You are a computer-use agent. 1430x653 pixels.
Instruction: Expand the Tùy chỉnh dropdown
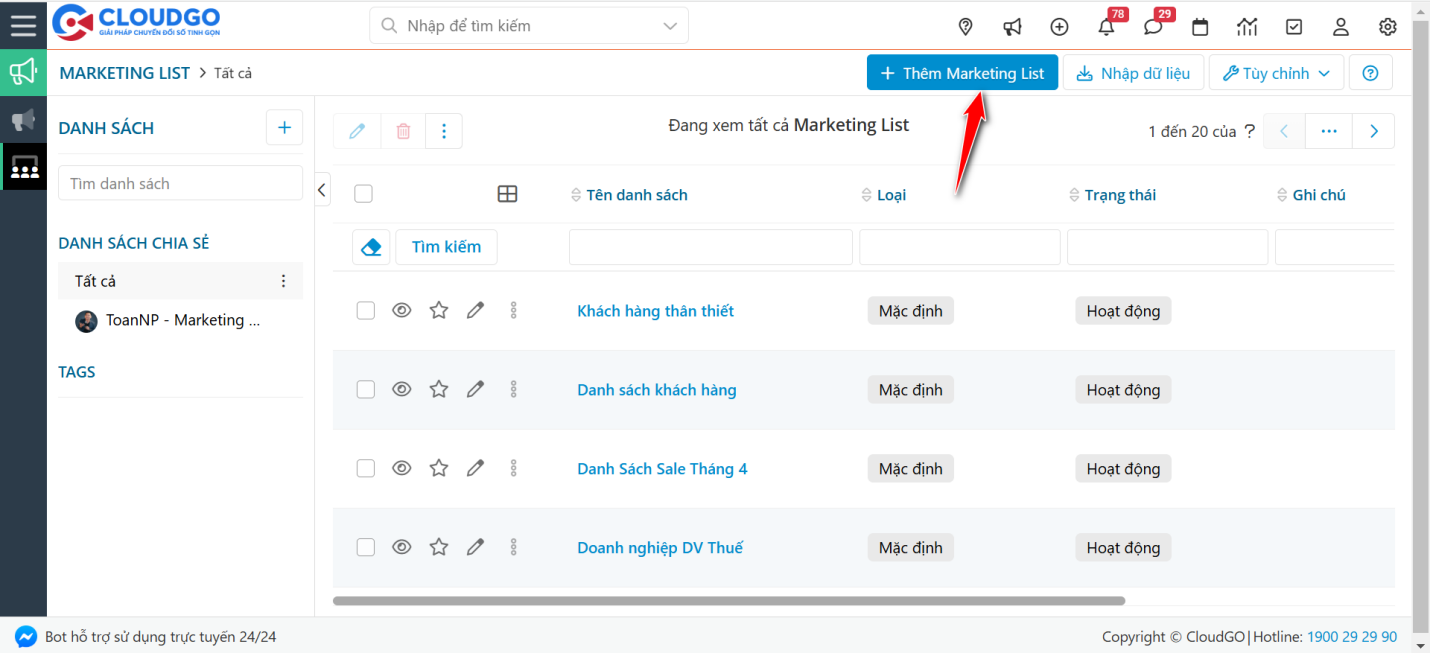(x=1276, y=73)
